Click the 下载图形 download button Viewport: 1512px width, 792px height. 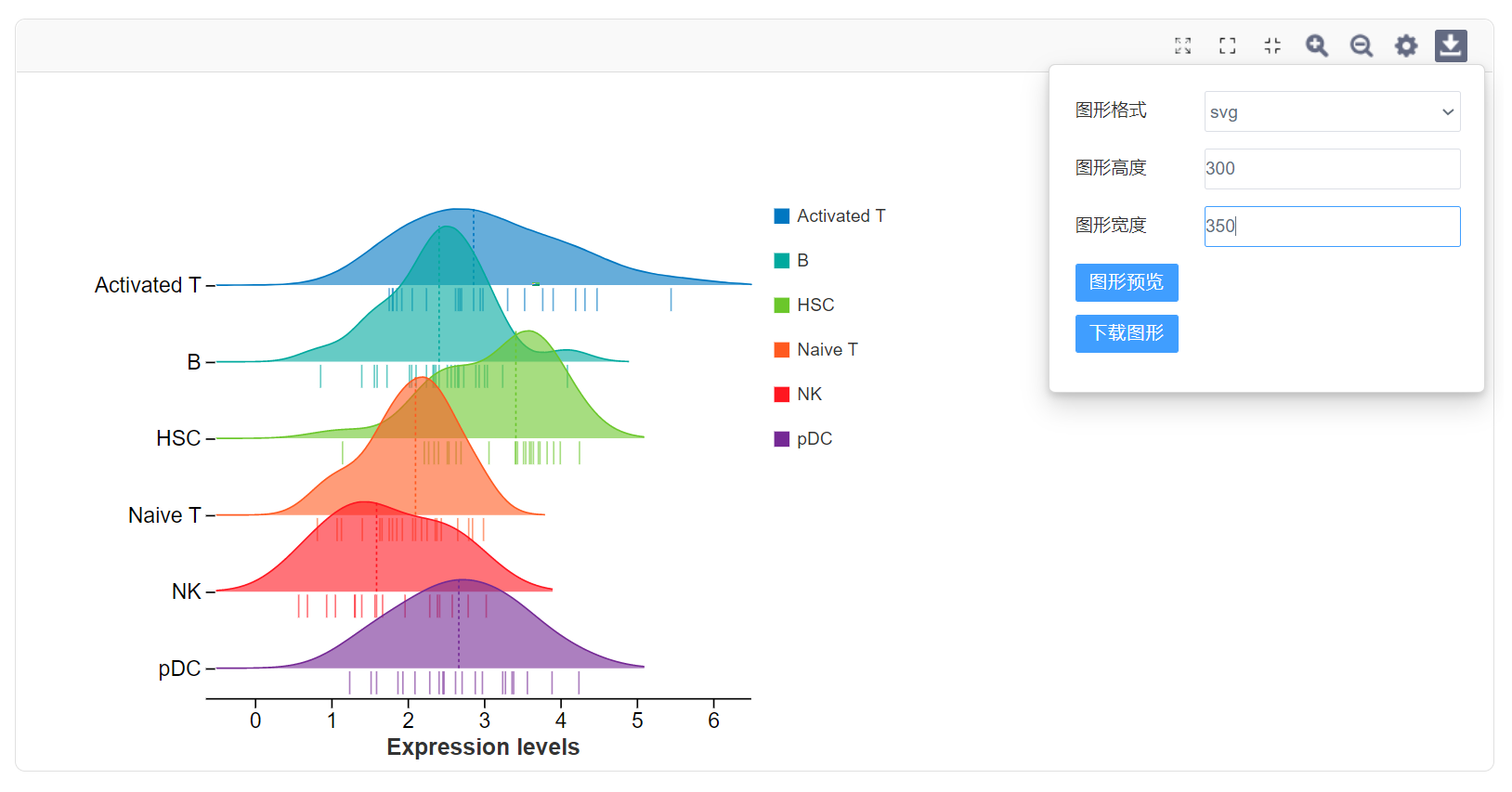click(x=1127, y=333)
